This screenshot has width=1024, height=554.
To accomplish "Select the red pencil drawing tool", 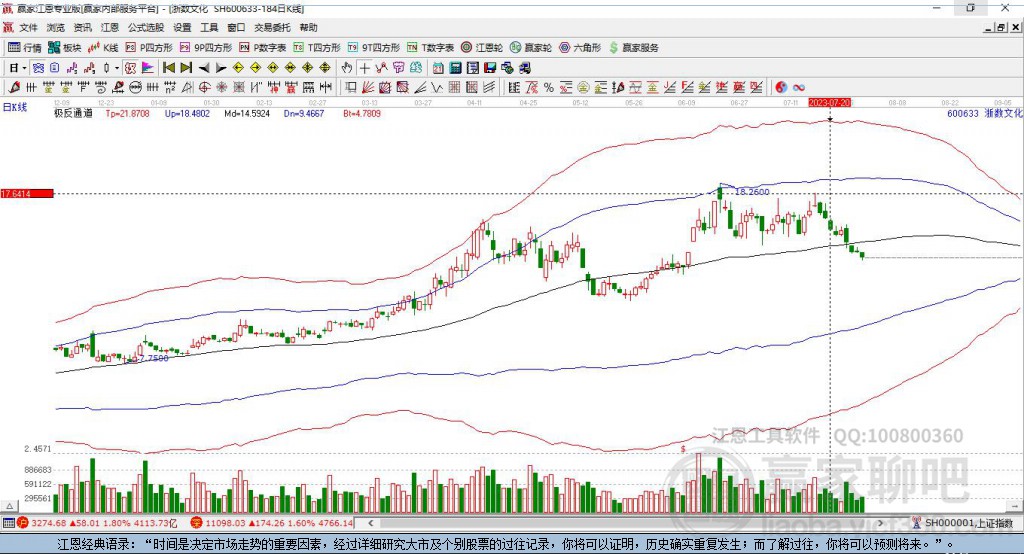I will [x=14, y=87].
